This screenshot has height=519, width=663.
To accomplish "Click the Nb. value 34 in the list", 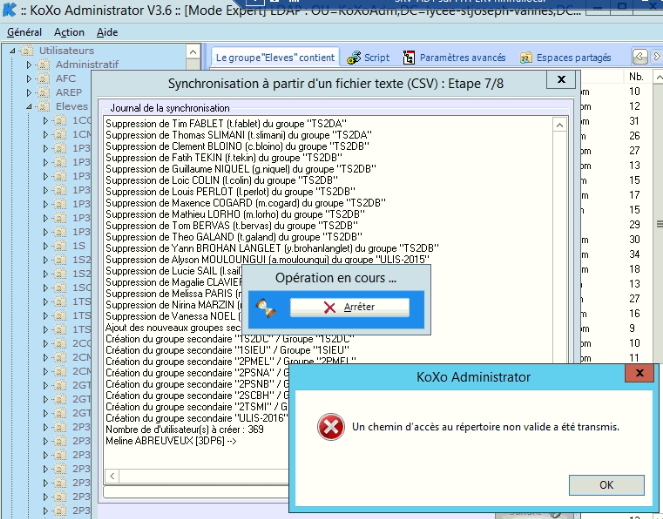I will tap(634, 254).
